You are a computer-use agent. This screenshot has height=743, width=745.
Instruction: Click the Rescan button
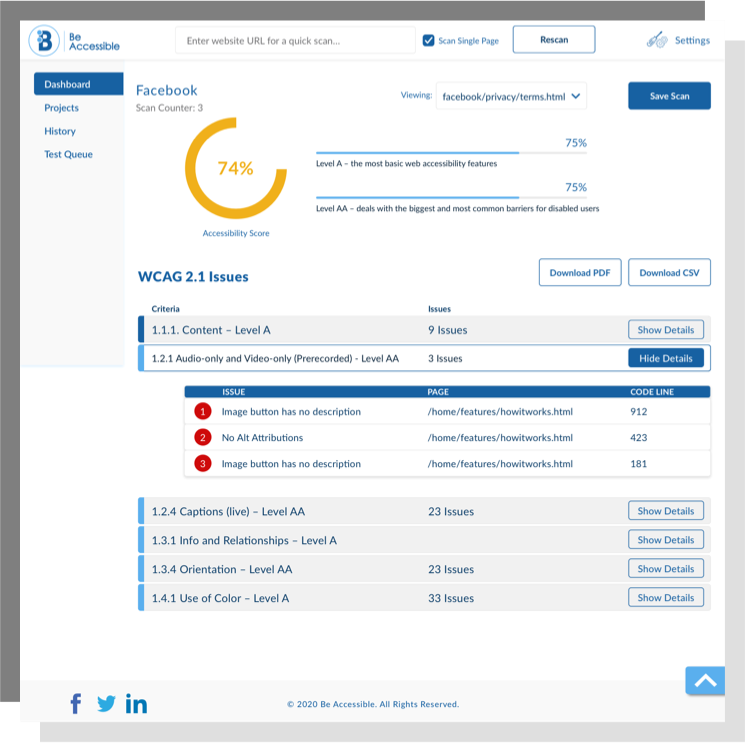[554, 39]
